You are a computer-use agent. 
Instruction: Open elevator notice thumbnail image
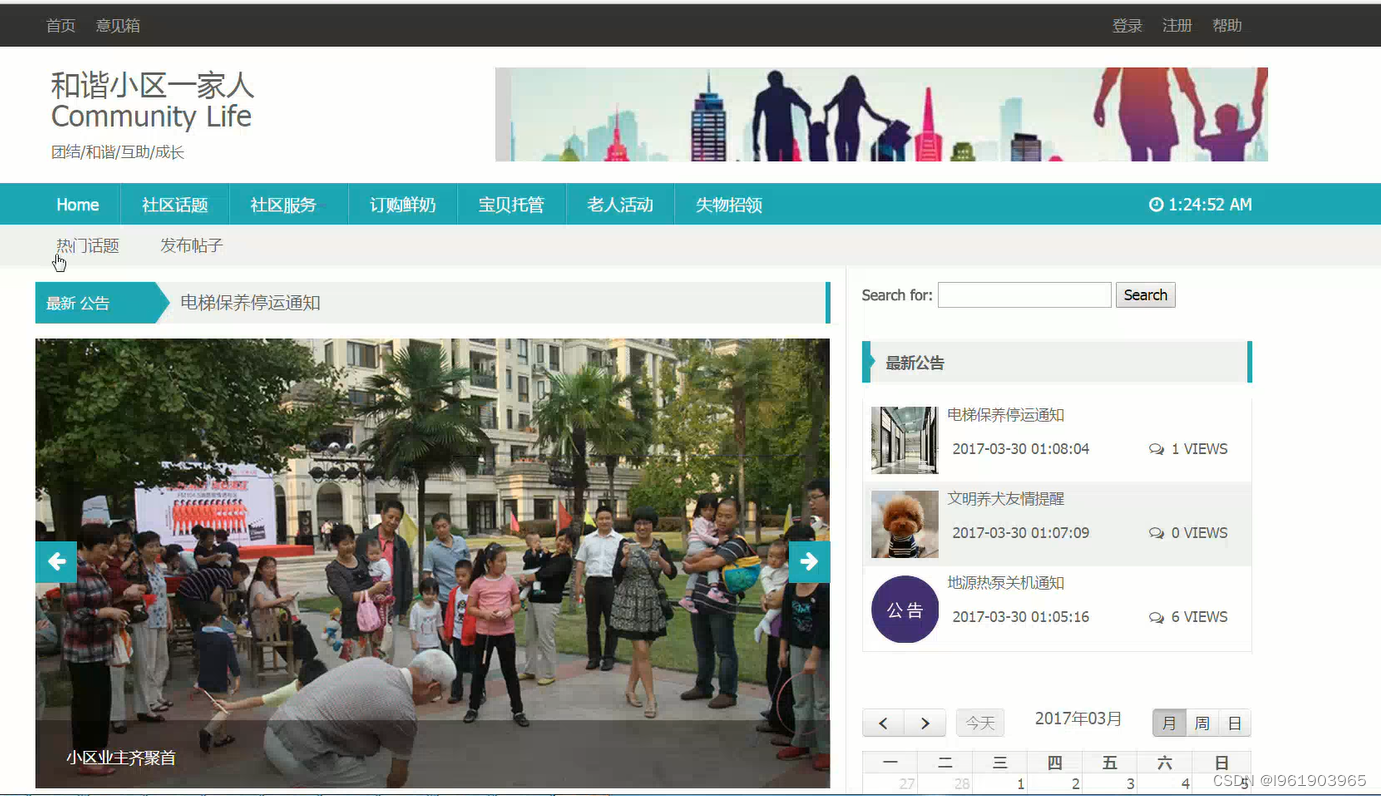[905, 440]
